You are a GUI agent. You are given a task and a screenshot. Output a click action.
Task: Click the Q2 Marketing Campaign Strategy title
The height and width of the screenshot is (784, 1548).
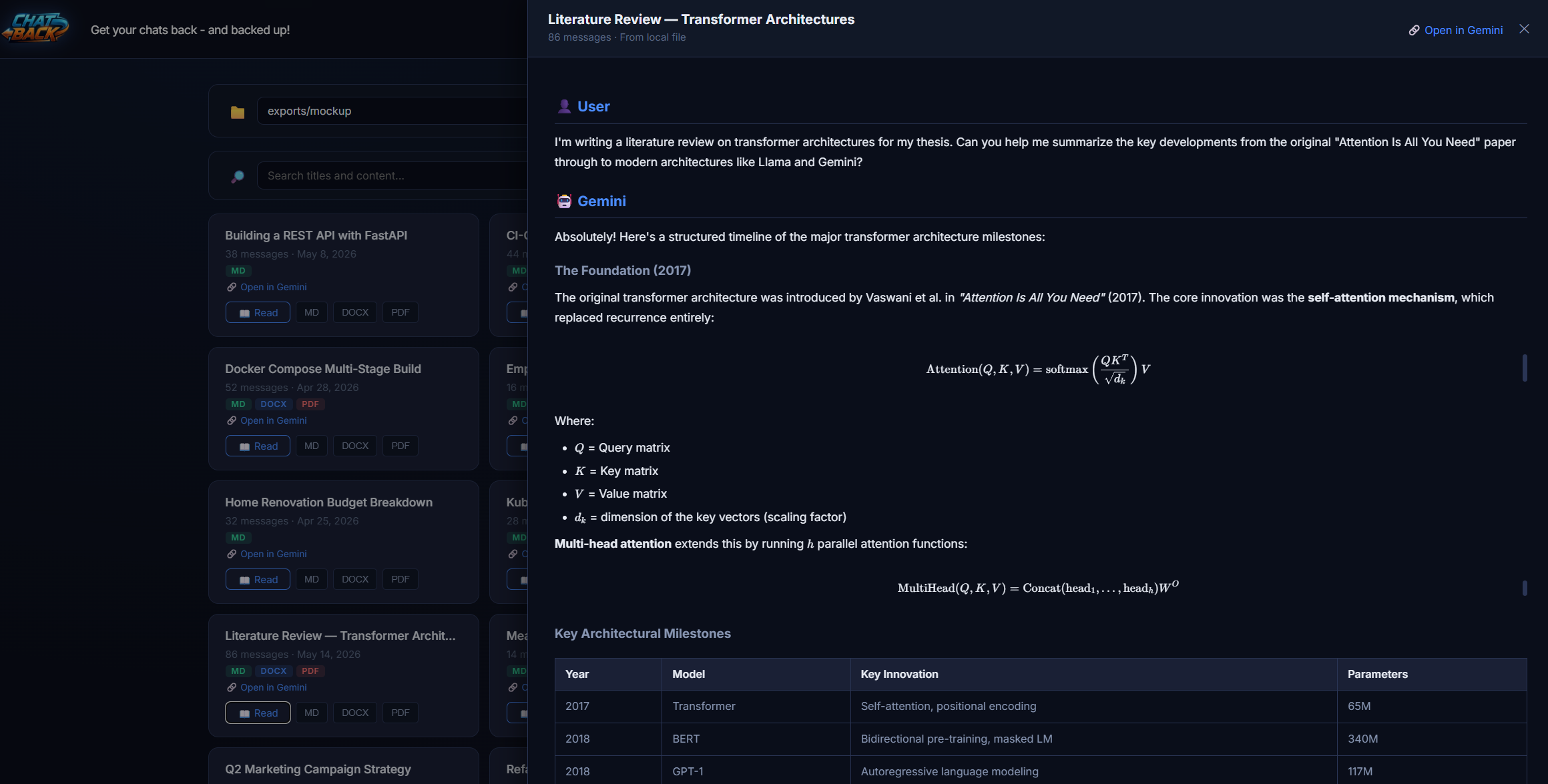[x=318, y=769]
